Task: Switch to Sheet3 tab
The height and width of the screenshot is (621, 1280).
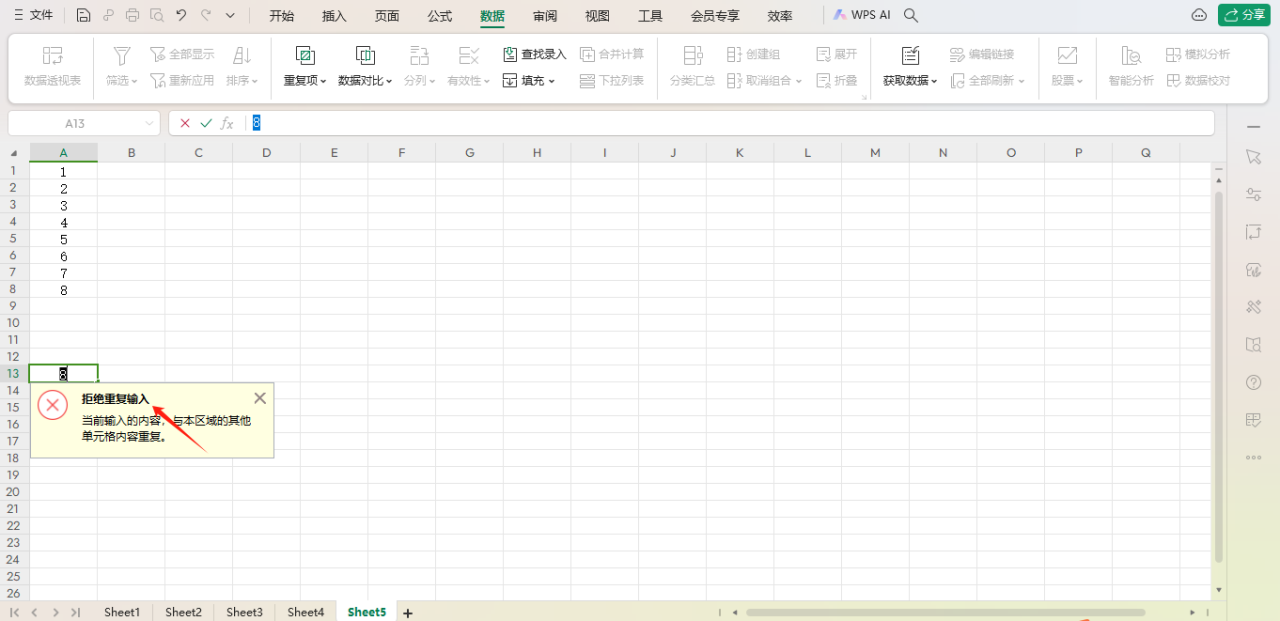Action: coord(244,612)
